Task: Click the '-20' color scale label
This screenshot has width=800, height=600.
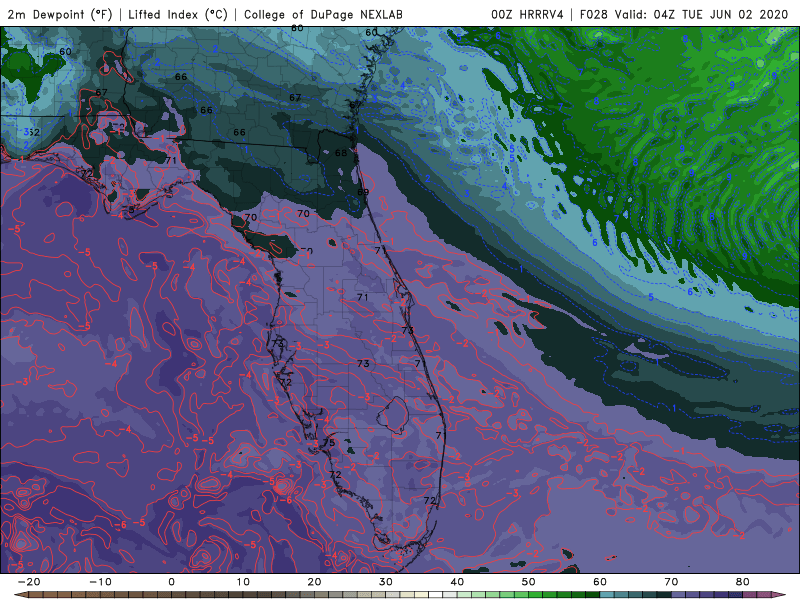Action: 29,582
